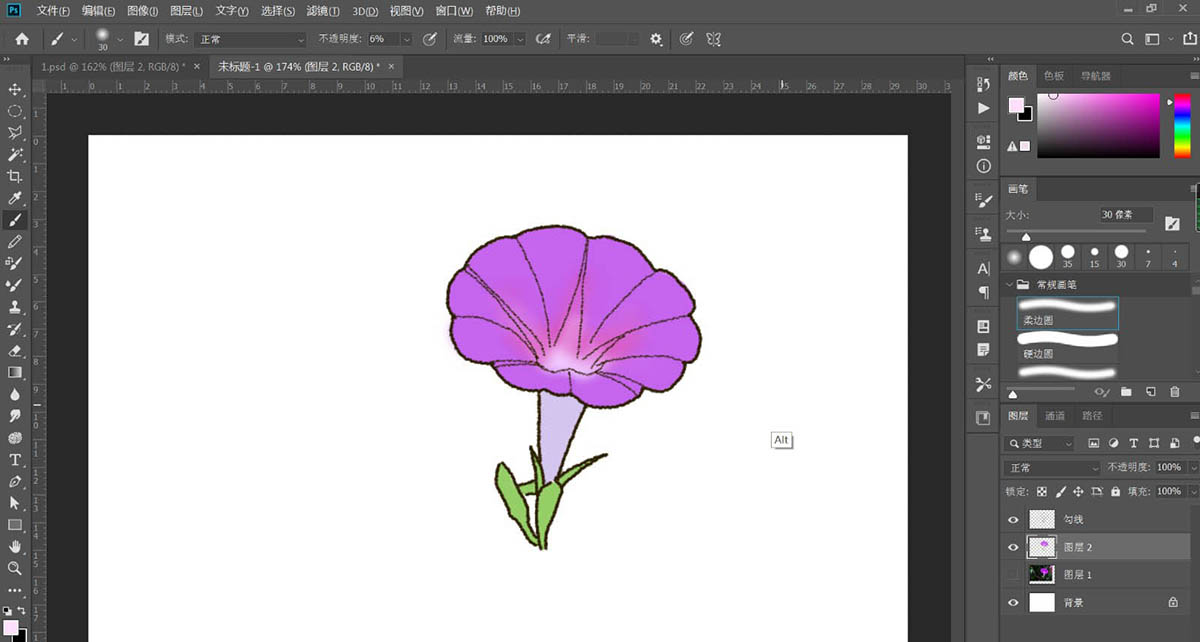
Task: Select the Brush tool in left toolbar
Action: 15,220
